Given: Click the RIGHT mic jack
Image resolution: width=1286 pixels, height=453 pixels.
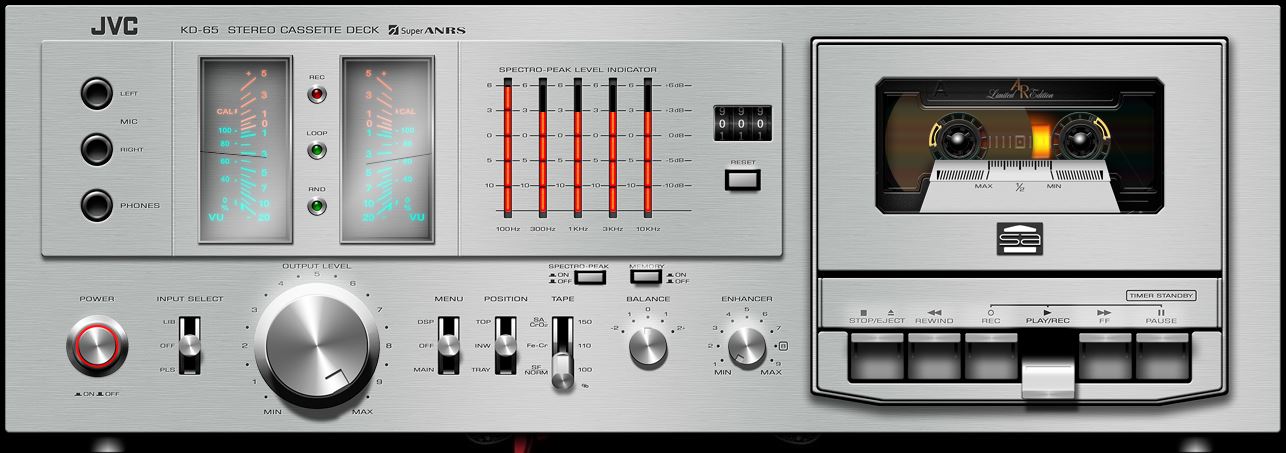Looking at the screenshot, I should coord(96,149).
